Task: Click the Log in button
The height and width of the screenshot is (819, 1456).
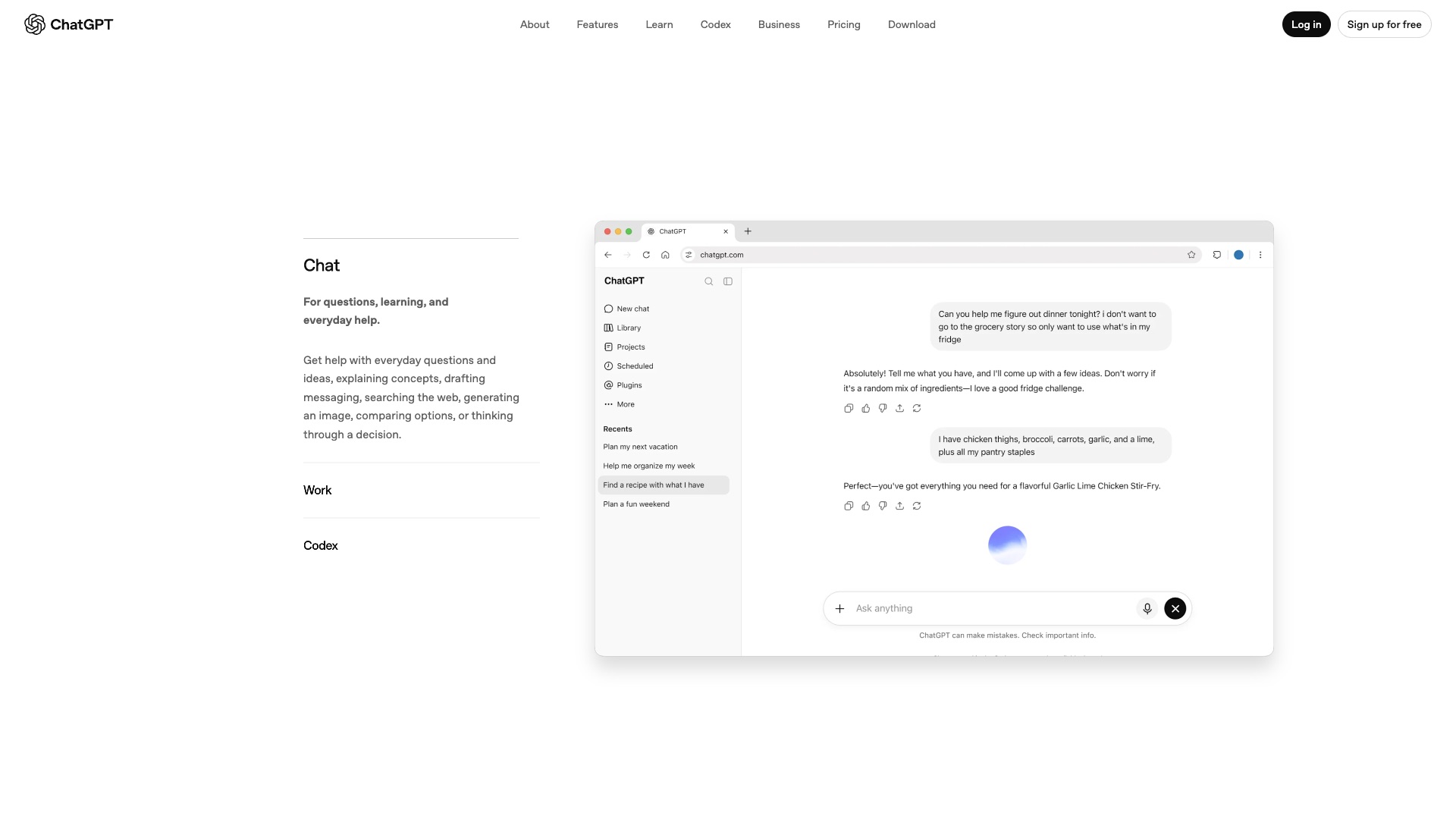Action: click(1306, 24)
